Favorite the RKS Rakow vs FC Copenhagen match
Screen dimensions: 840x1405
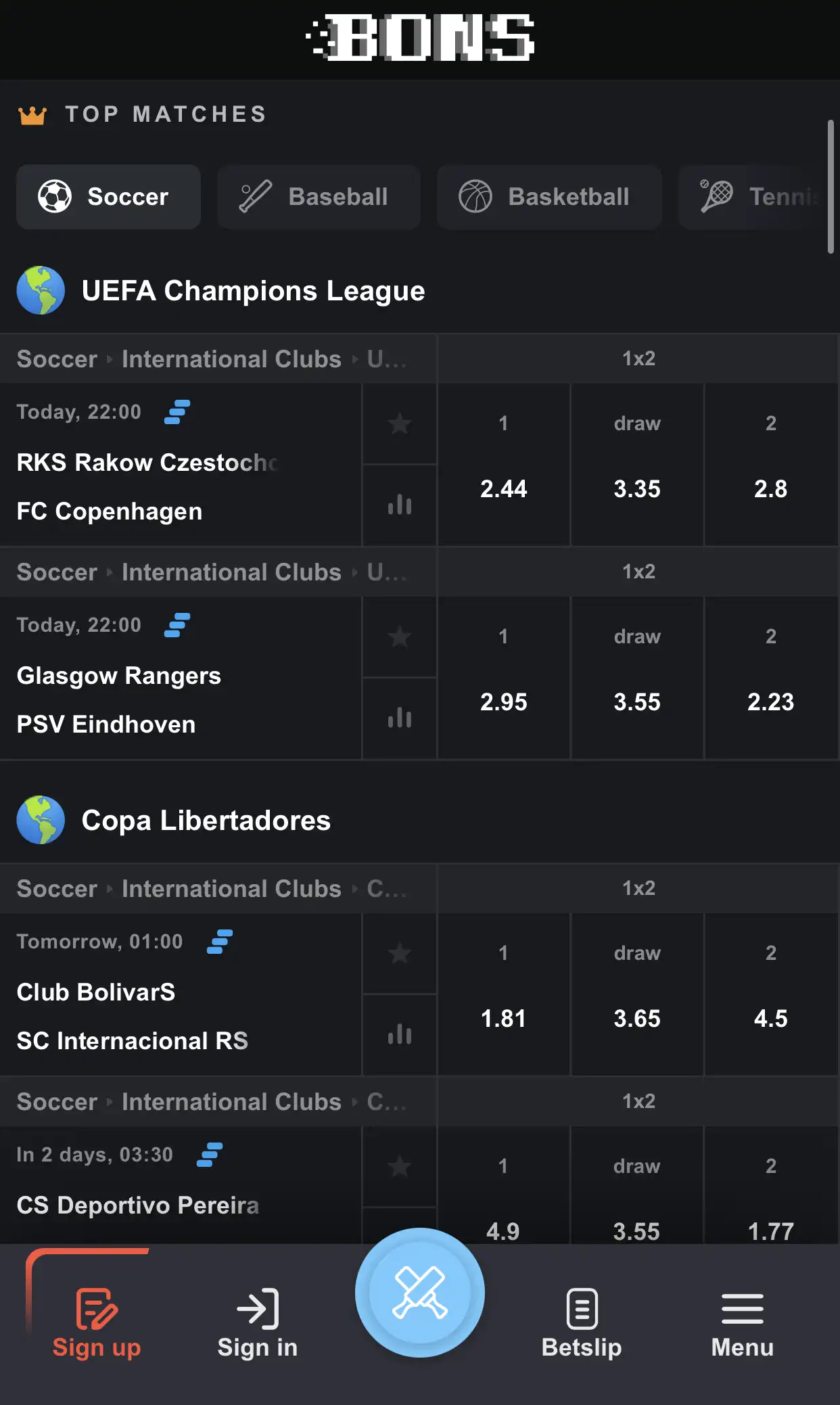(x=399, y=423)
